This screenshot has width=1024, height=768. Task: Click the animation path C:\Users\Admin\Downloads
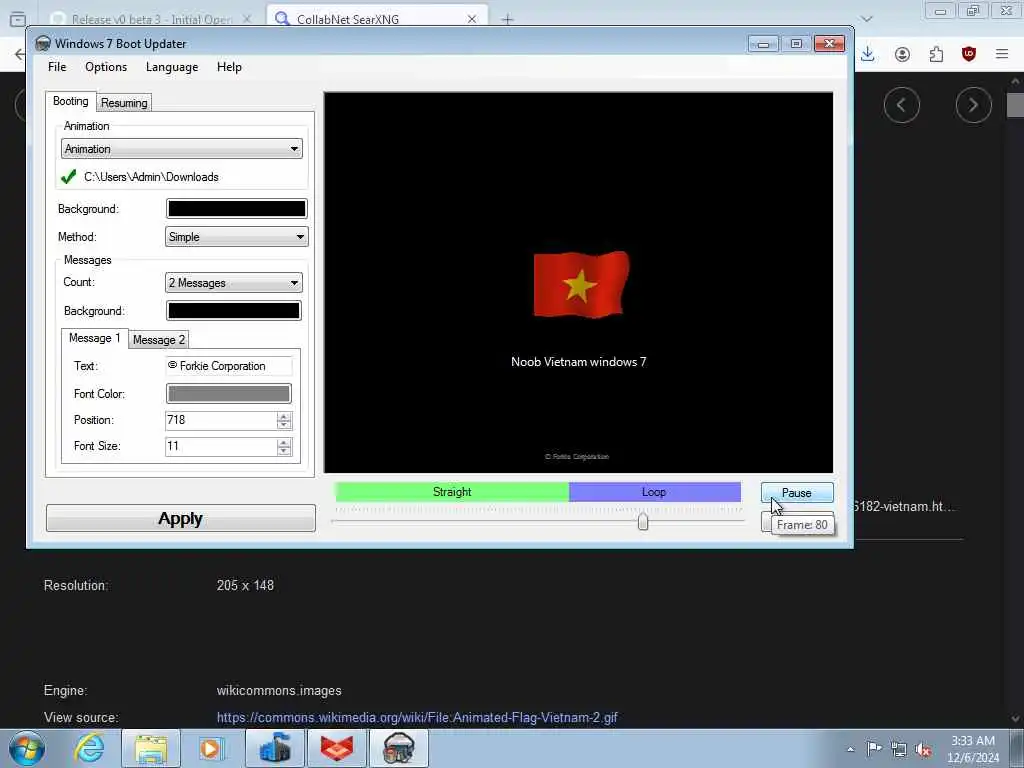pyautogui.click(x=151, y=177)
